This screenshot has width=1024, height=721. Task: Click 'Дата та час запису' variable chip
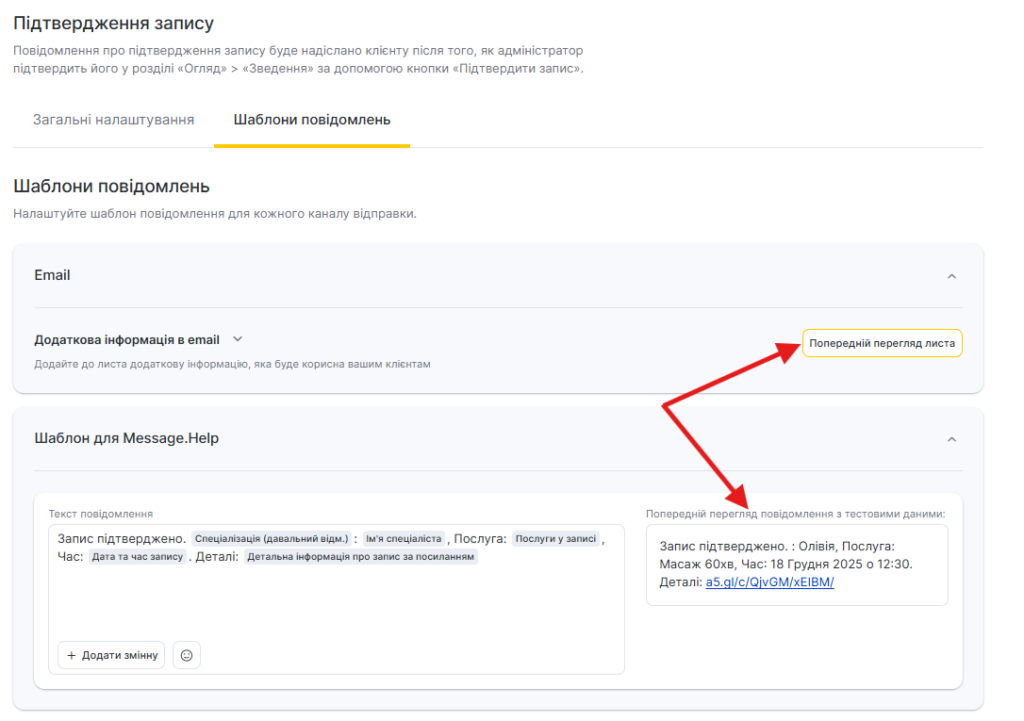point(137,557)
